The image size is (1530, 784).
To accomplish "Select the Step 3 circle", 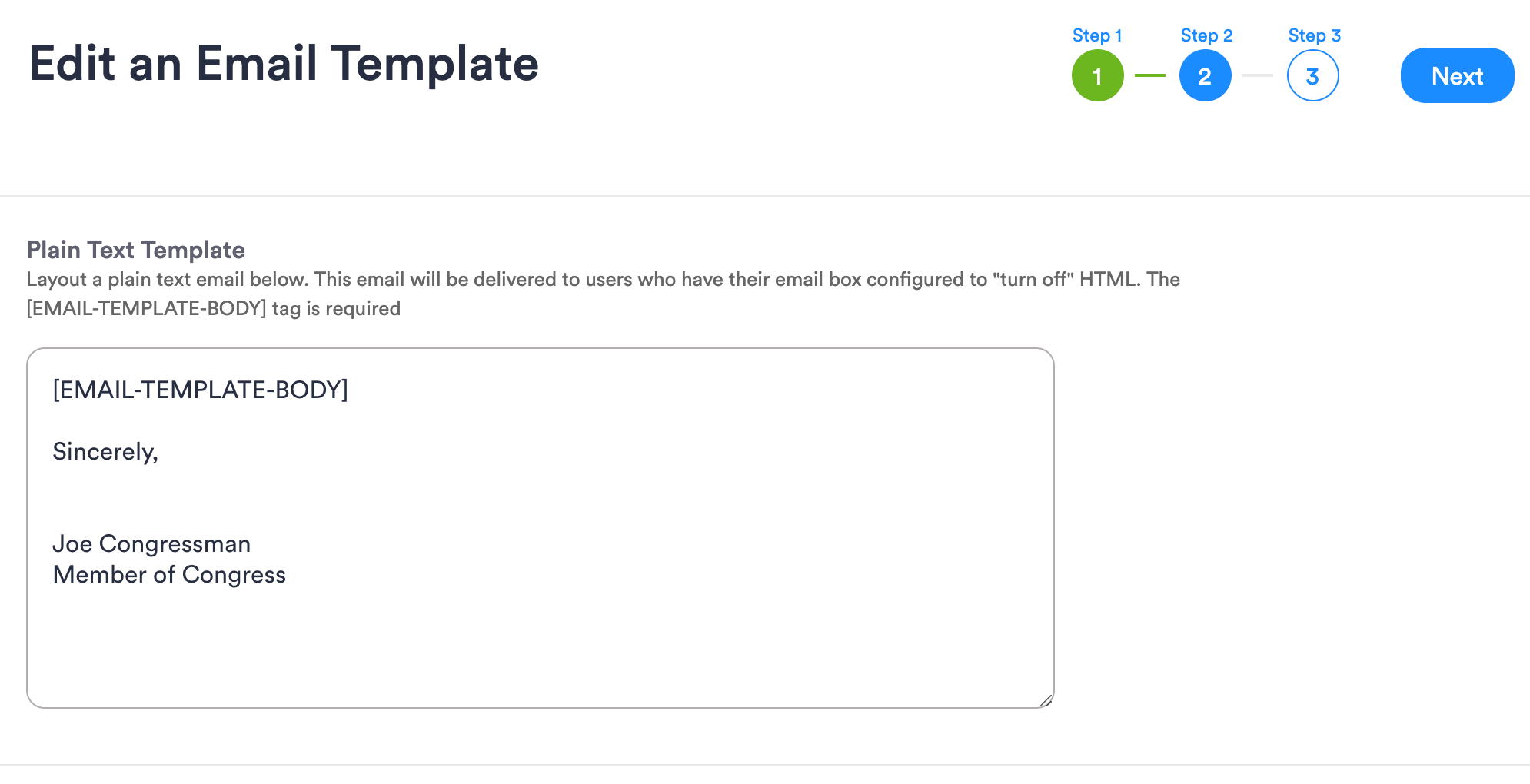I will tap(1313, 75).
